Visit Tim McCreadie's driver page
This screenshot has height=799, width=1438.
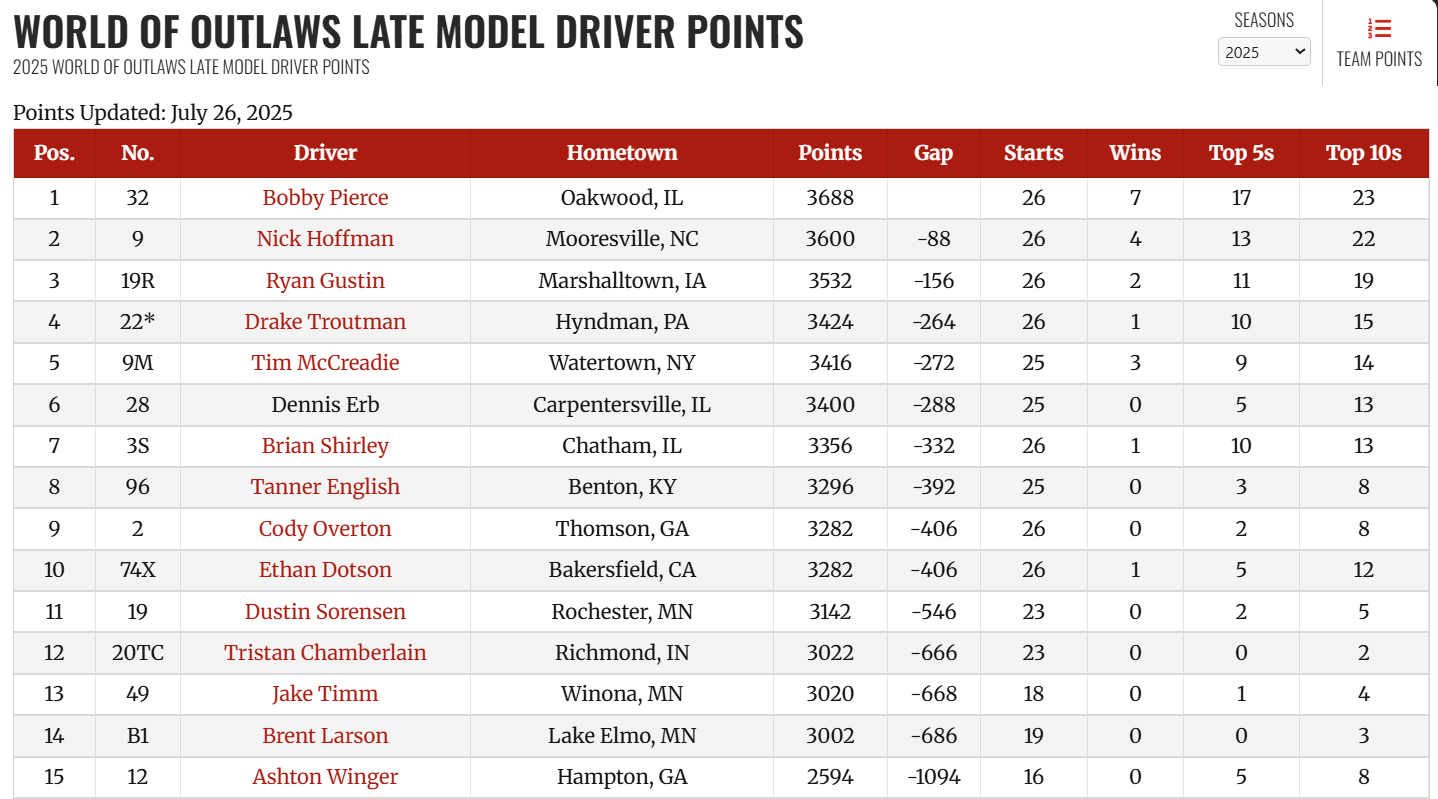pos(325,363)
